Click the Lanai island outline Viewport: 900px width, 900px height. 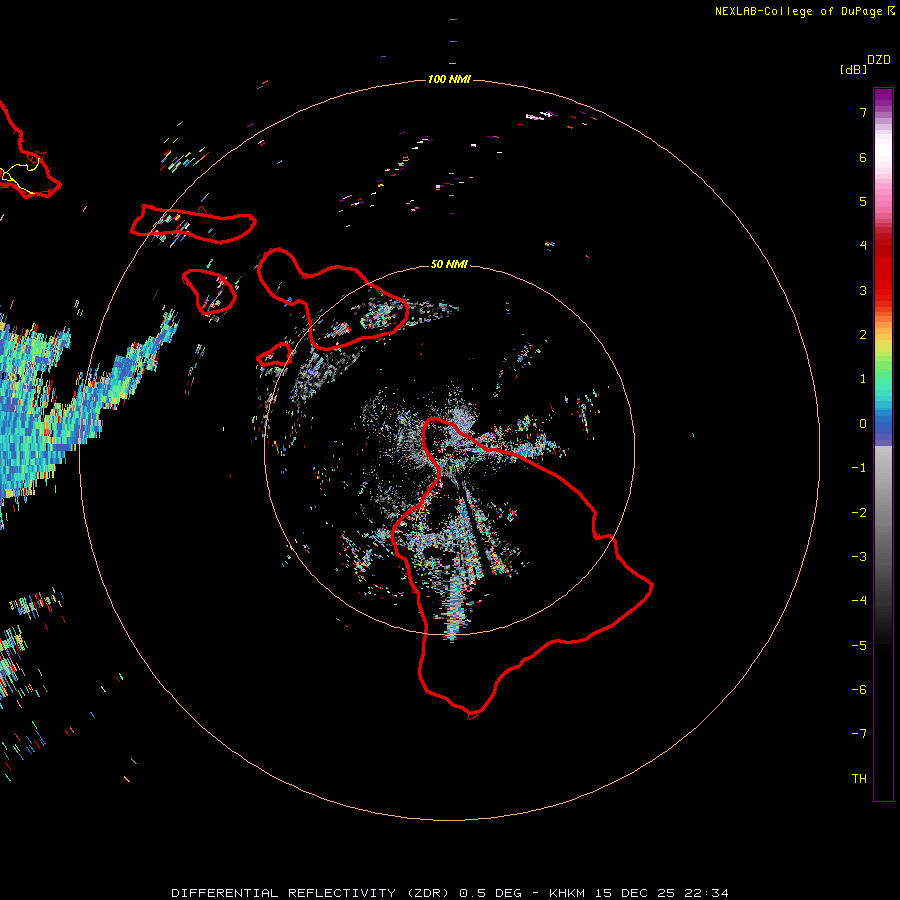tap(210, 292)
